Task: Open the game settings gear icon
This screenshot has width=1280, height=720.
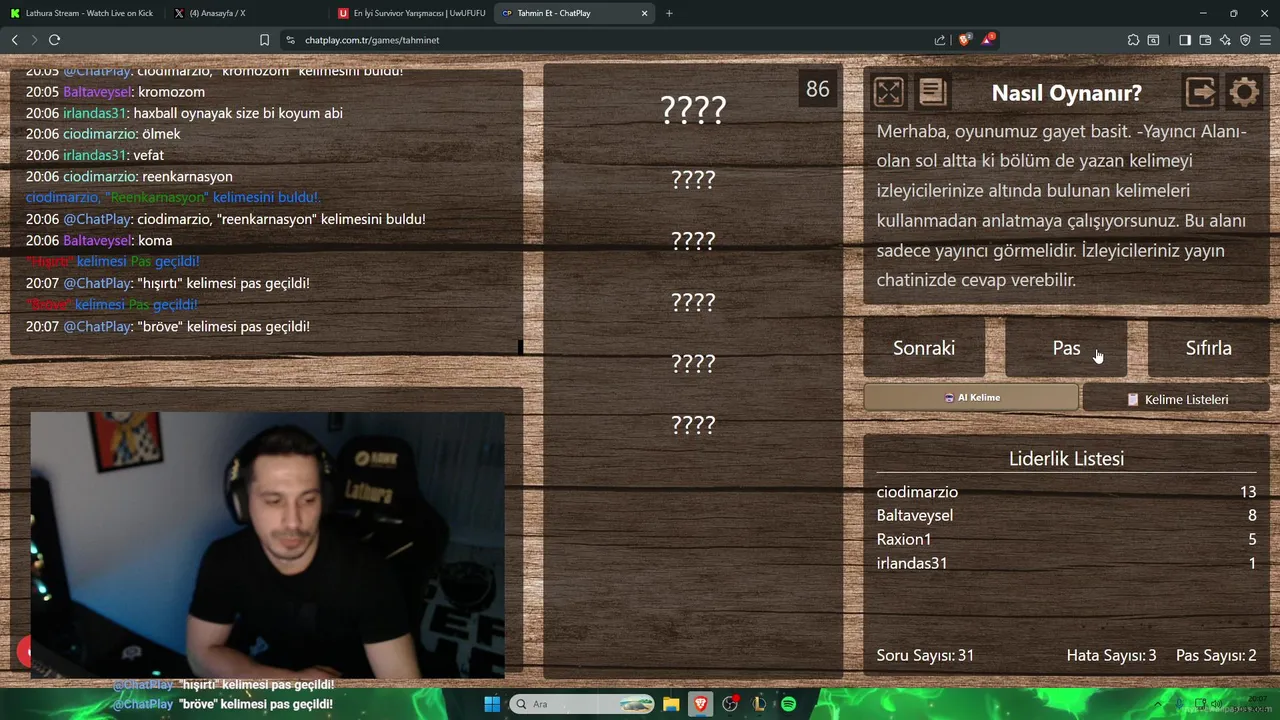Action: (x=1244, y=92)
